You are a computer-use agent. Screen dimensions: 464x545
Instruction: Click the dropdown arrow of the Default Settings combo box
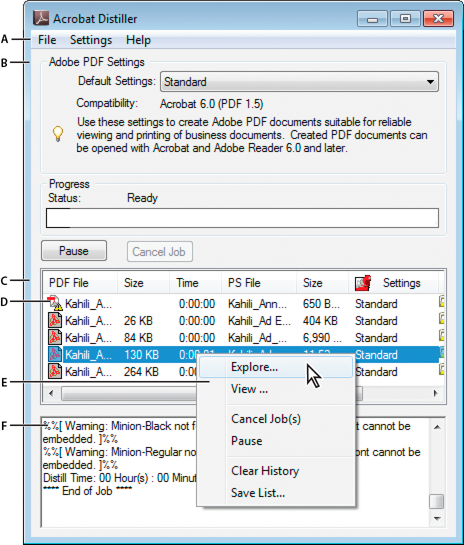coord(430,82)
